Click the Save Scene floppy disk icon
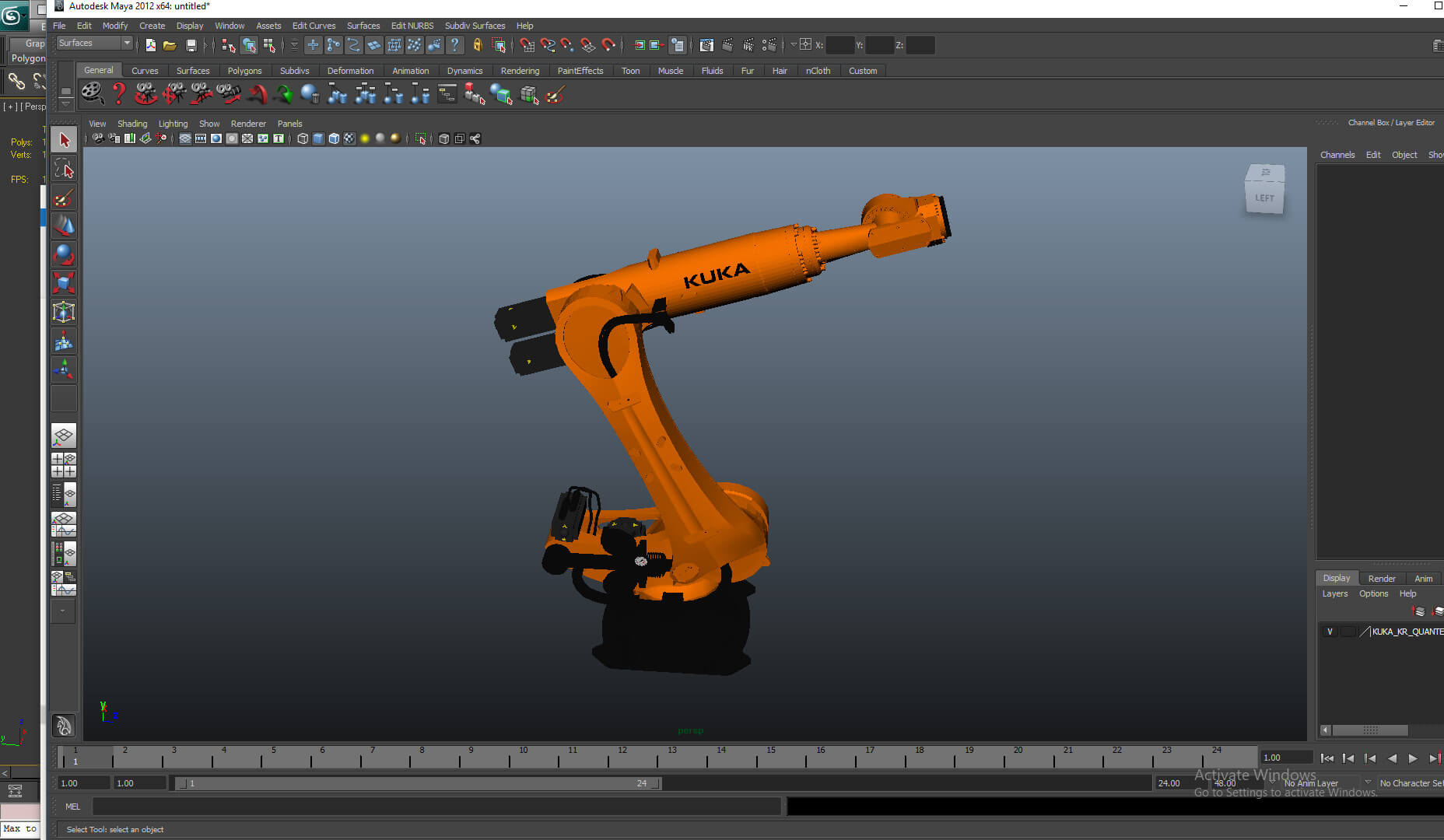Viewport: 1444px width, 840px height. pos(191,45)
